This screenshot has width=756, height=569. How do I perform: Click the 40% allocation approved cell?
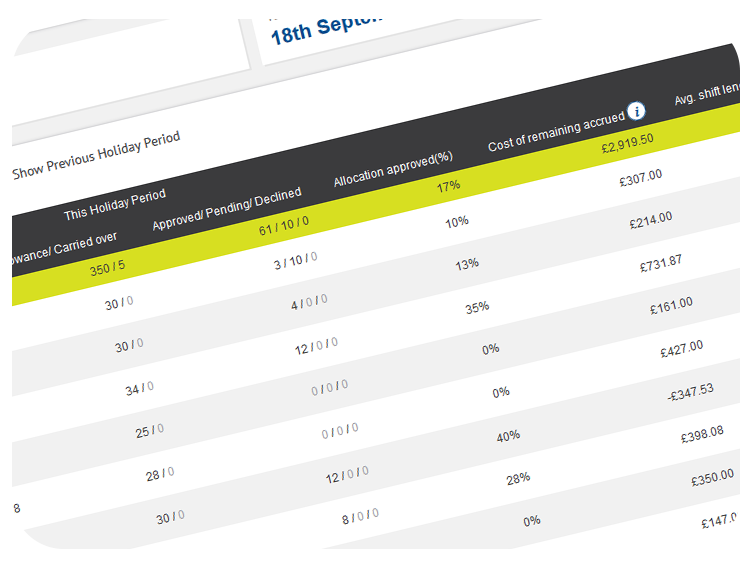(508, 435)
